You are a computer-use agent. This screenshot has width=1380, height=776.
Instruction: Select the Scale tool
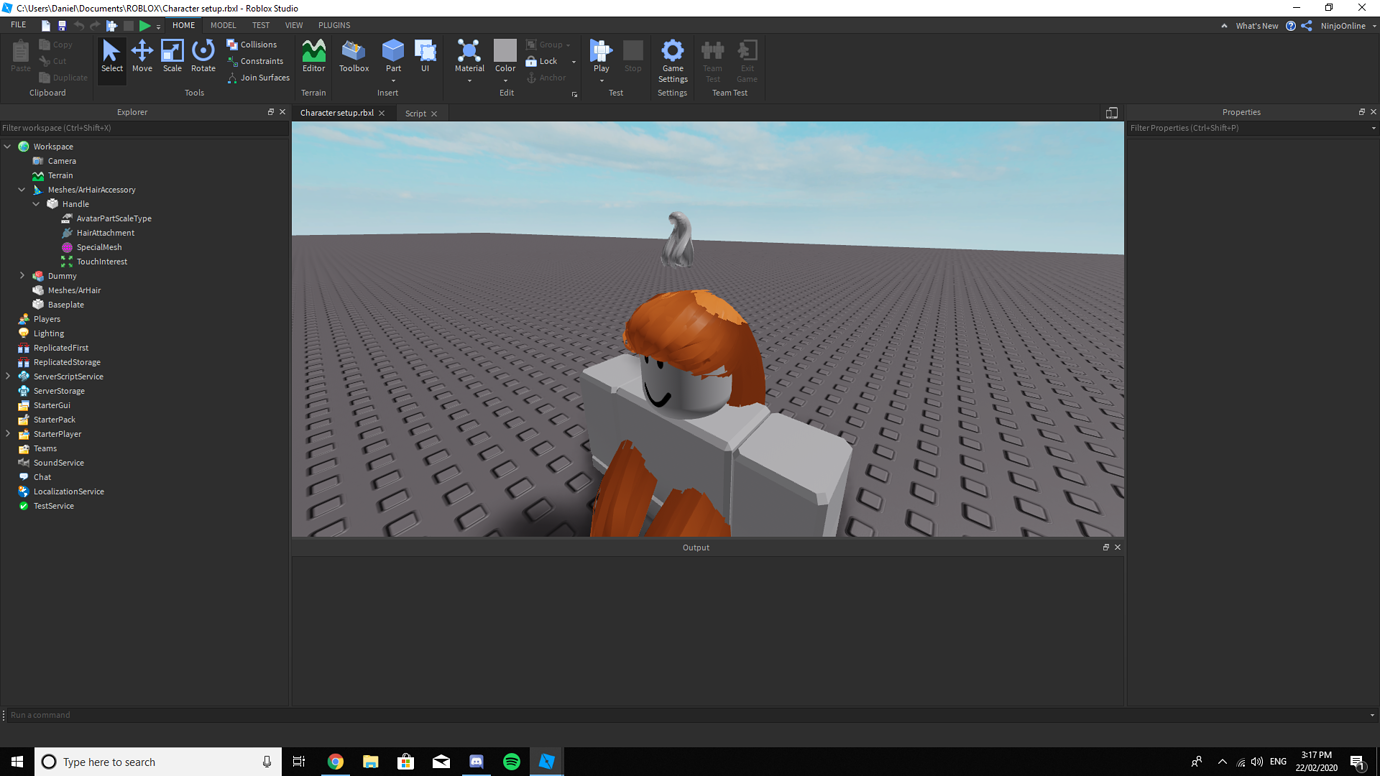point(171,57)
